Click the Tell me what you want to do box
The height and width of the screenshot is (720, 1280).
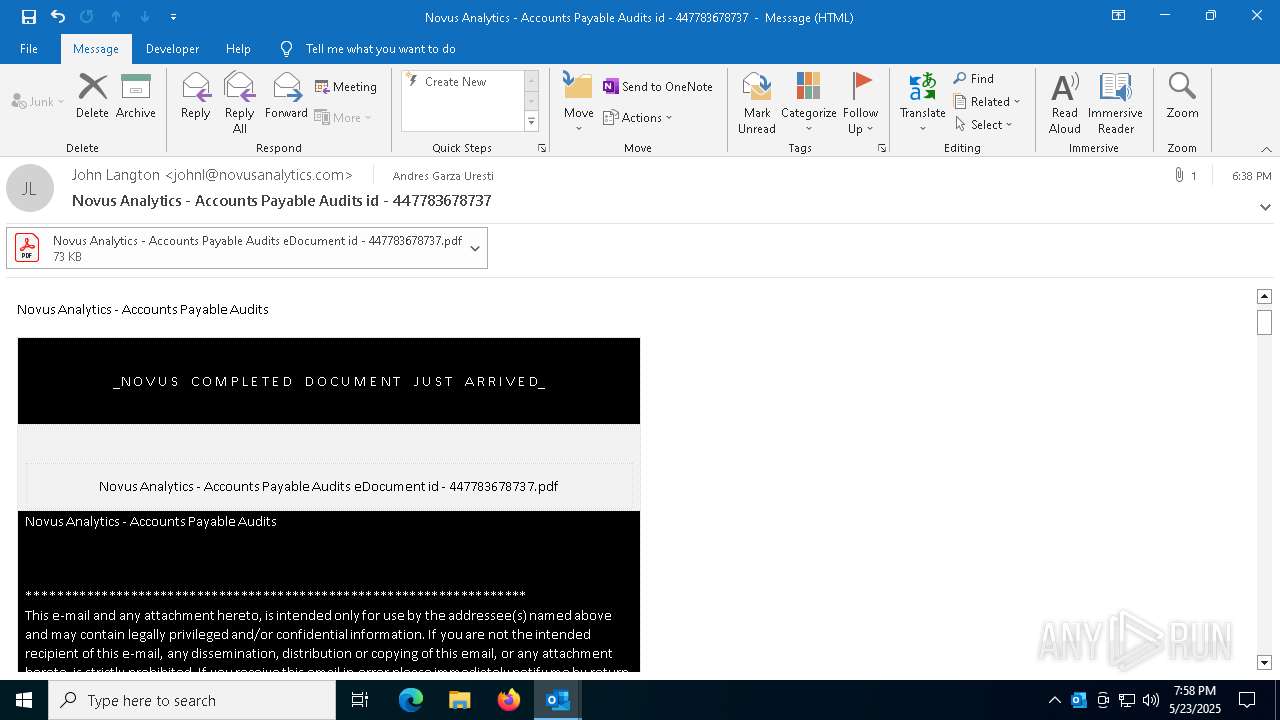380,49
